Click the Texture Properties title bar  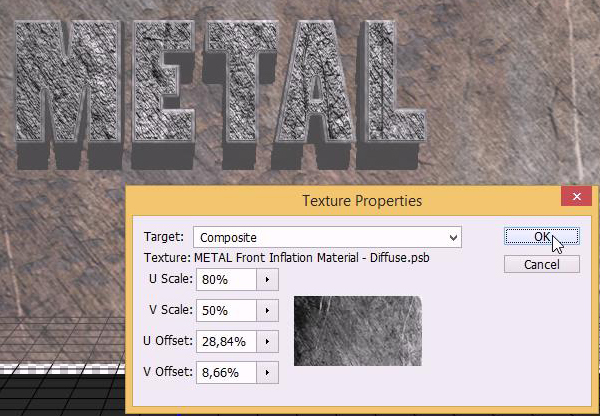(x=360, y=200)
